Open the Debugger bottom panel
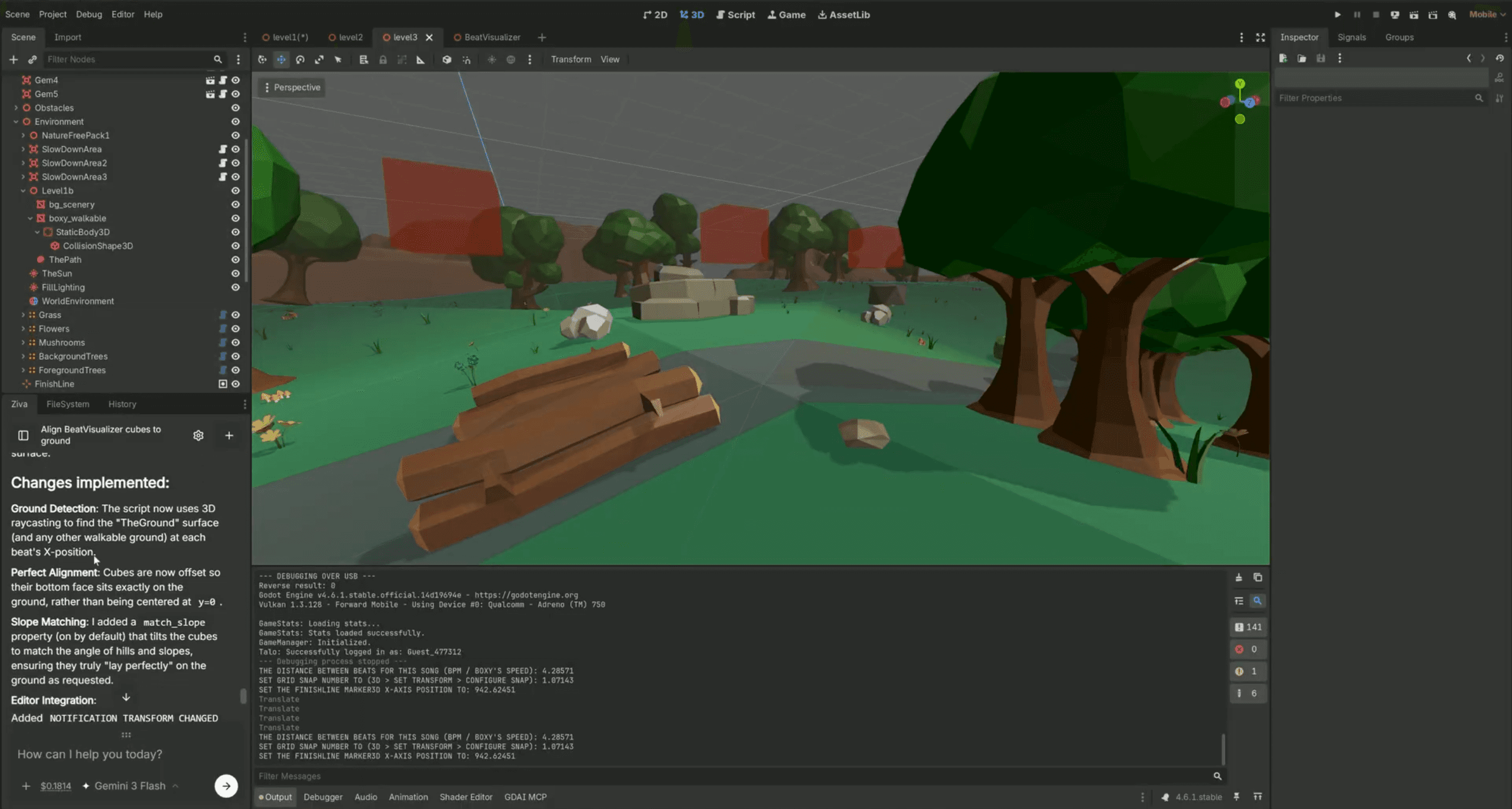This screenshot has width=1512, height=809. (323, 797)
